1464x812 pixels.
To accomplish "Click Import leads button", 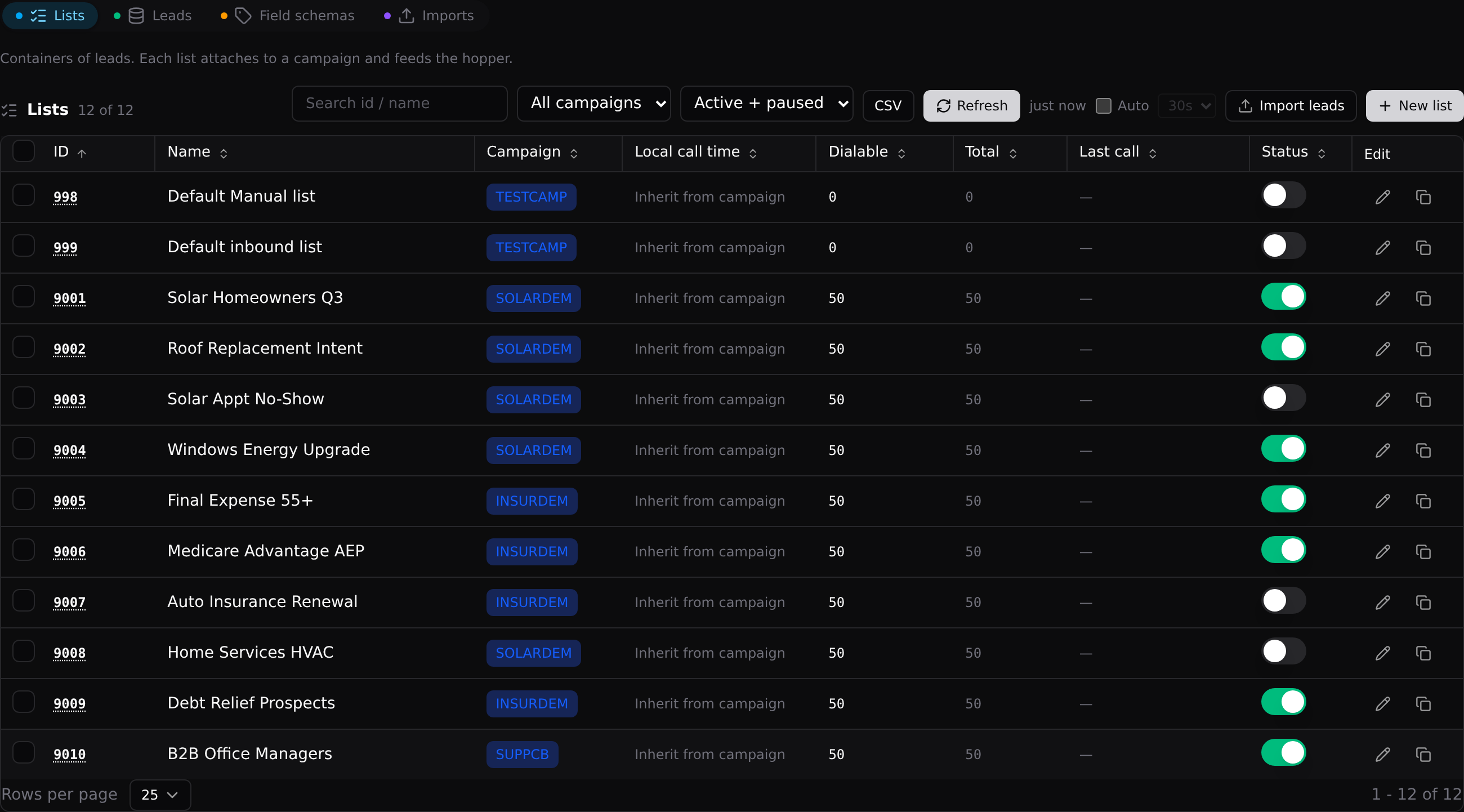I will tap(1291, 106).
